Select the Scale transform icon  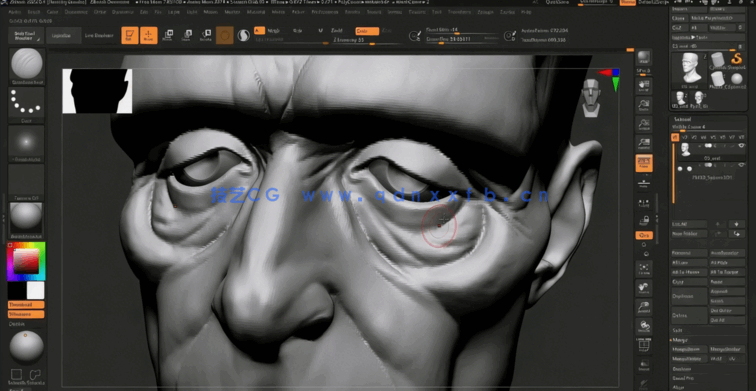coord(187,35)
